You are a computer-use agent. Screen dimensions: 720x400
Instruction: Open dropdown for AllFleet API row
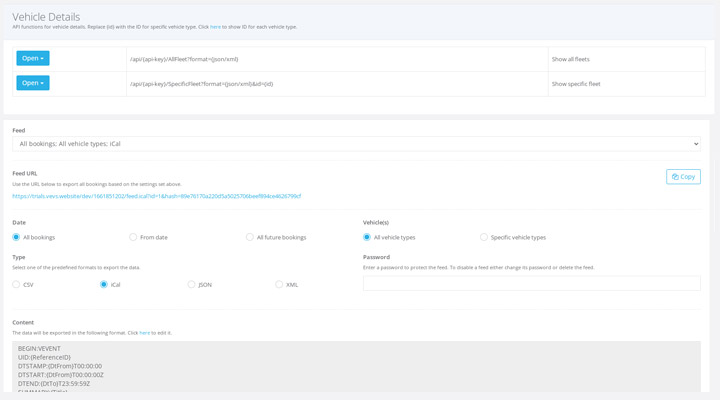point(33,58)
